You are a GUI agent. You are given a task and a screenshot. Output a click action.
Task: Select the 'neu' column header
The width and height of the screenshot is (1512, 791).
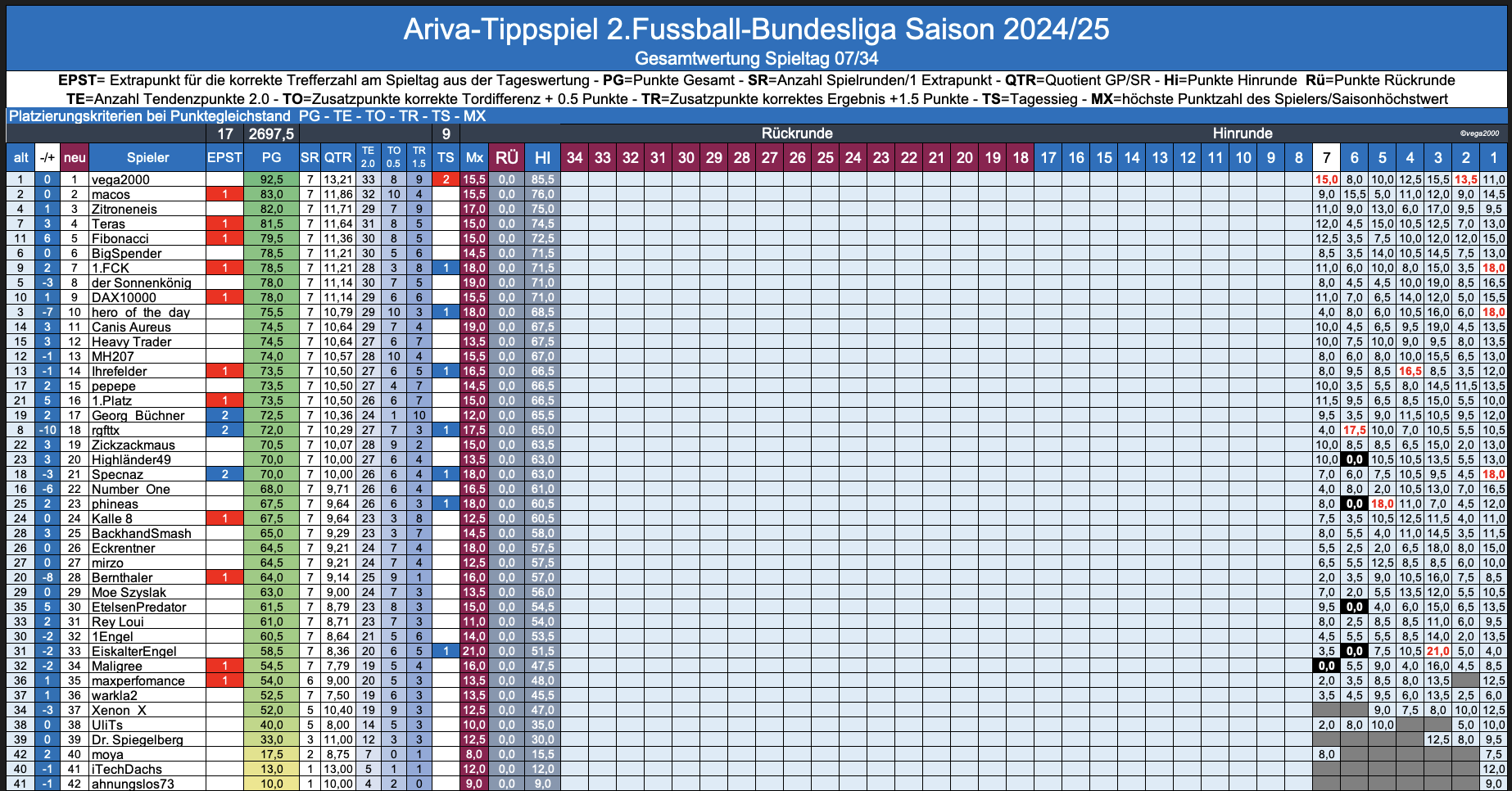(x=75, y=158)
